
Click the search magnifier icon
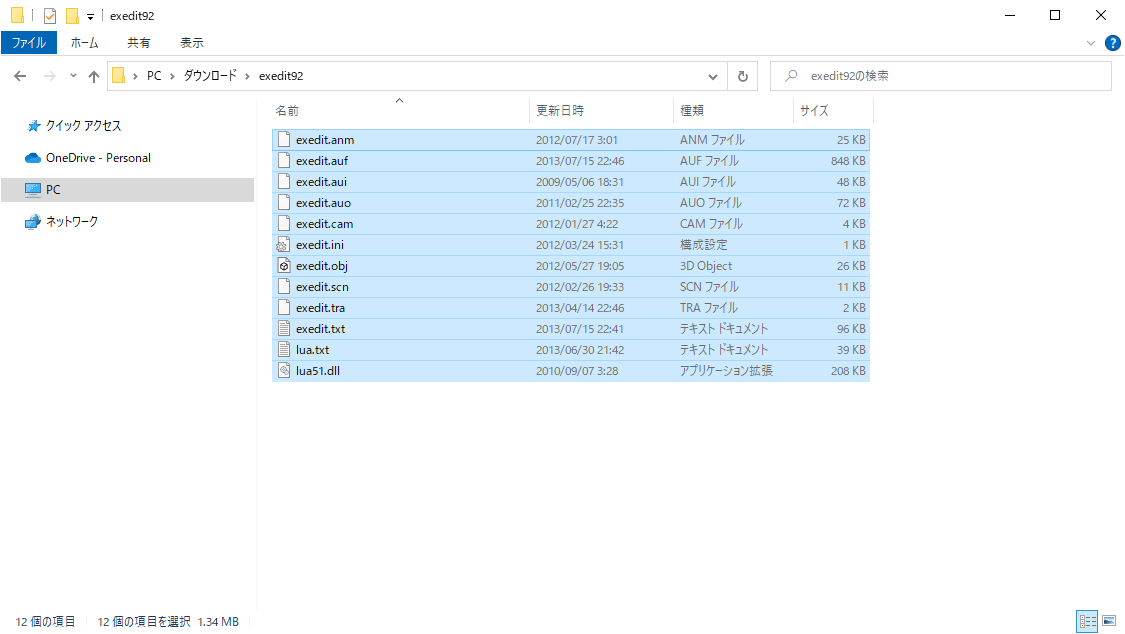tap(791, 75)
